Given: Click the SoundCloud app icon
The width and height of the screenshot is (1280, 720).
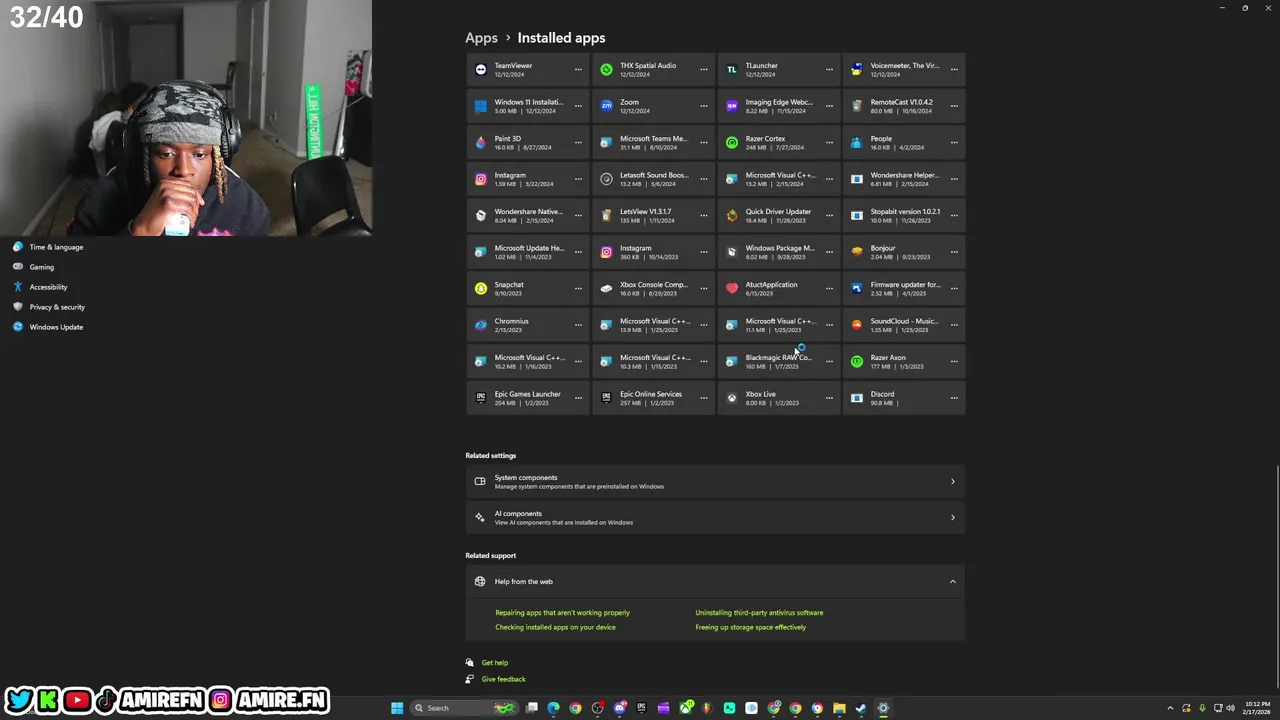Looking at the screenshot, I should [857, 325].
